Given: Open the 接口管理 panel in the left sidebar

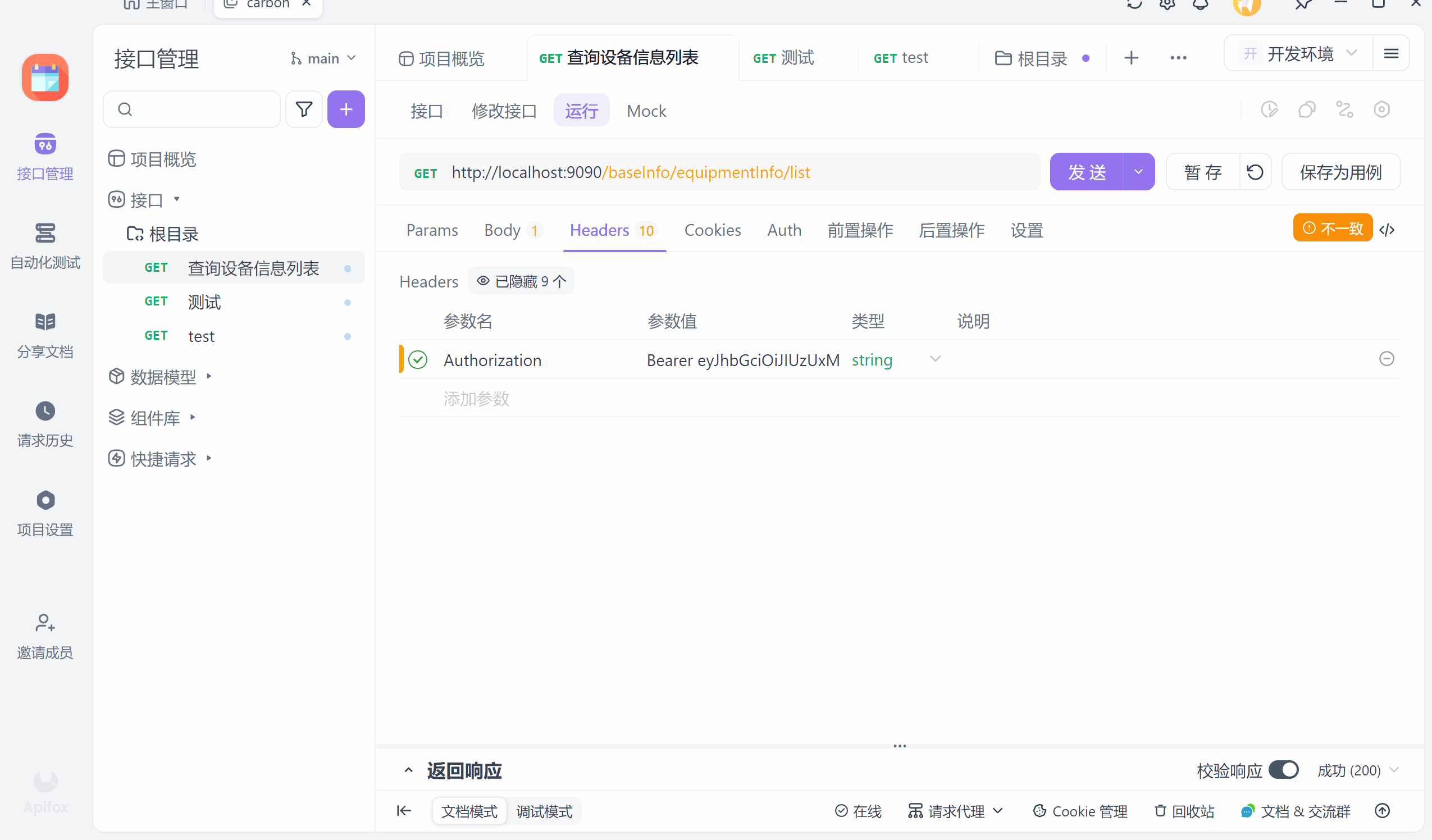Looking at the screenshot, I should pyautogui.click(x=45, y=157).
